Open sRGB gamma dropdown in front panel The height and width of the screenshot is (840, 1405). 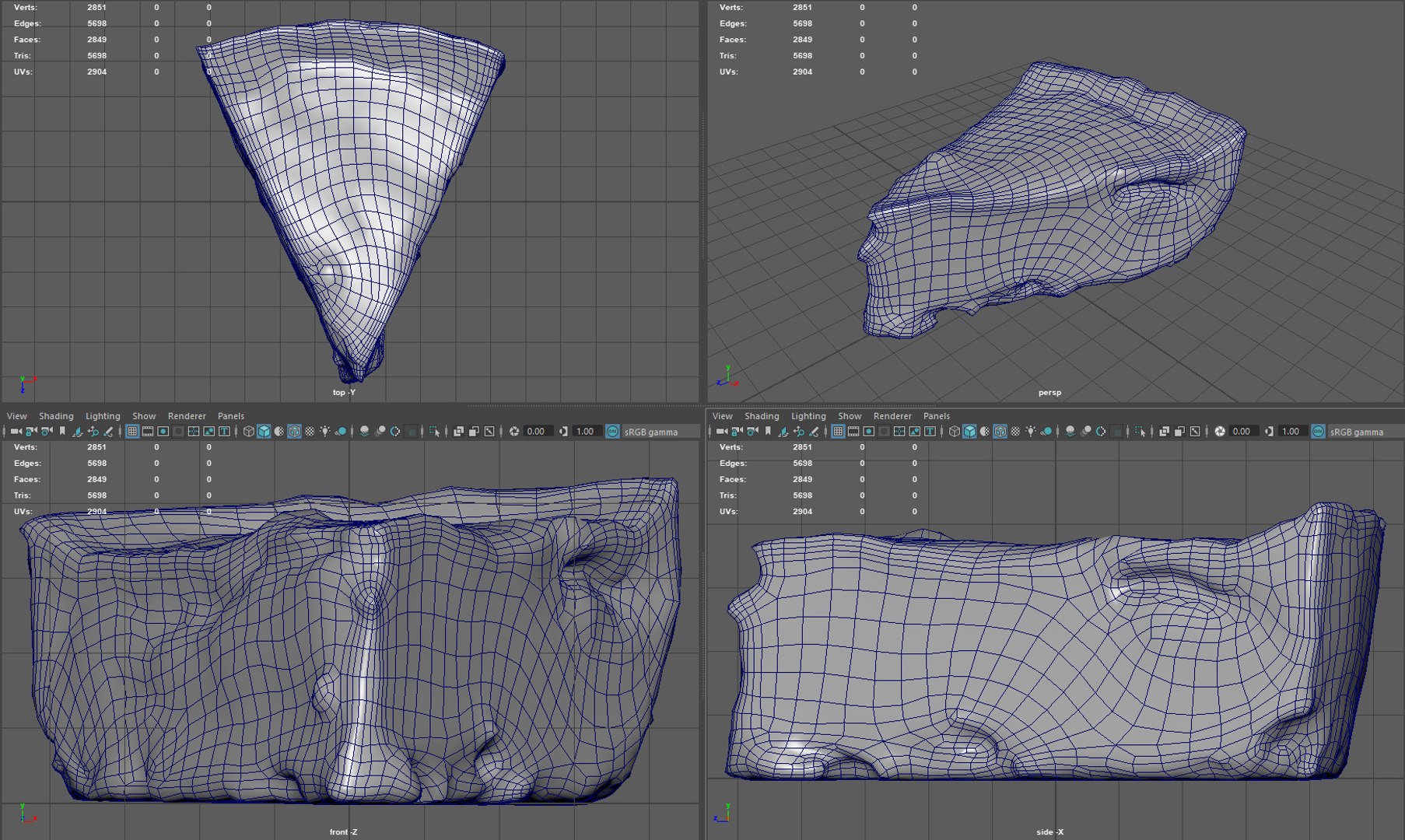[x=660, y=432]
